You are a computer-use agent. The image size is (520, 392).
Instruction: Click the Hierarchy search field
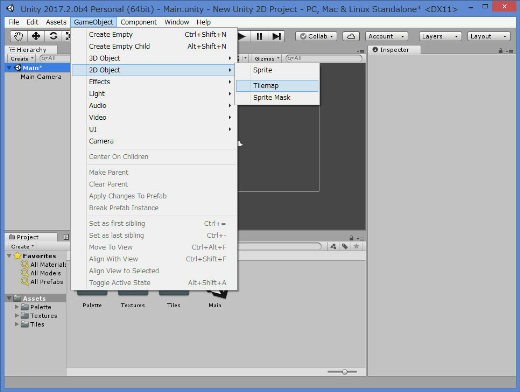pos(53,58)
